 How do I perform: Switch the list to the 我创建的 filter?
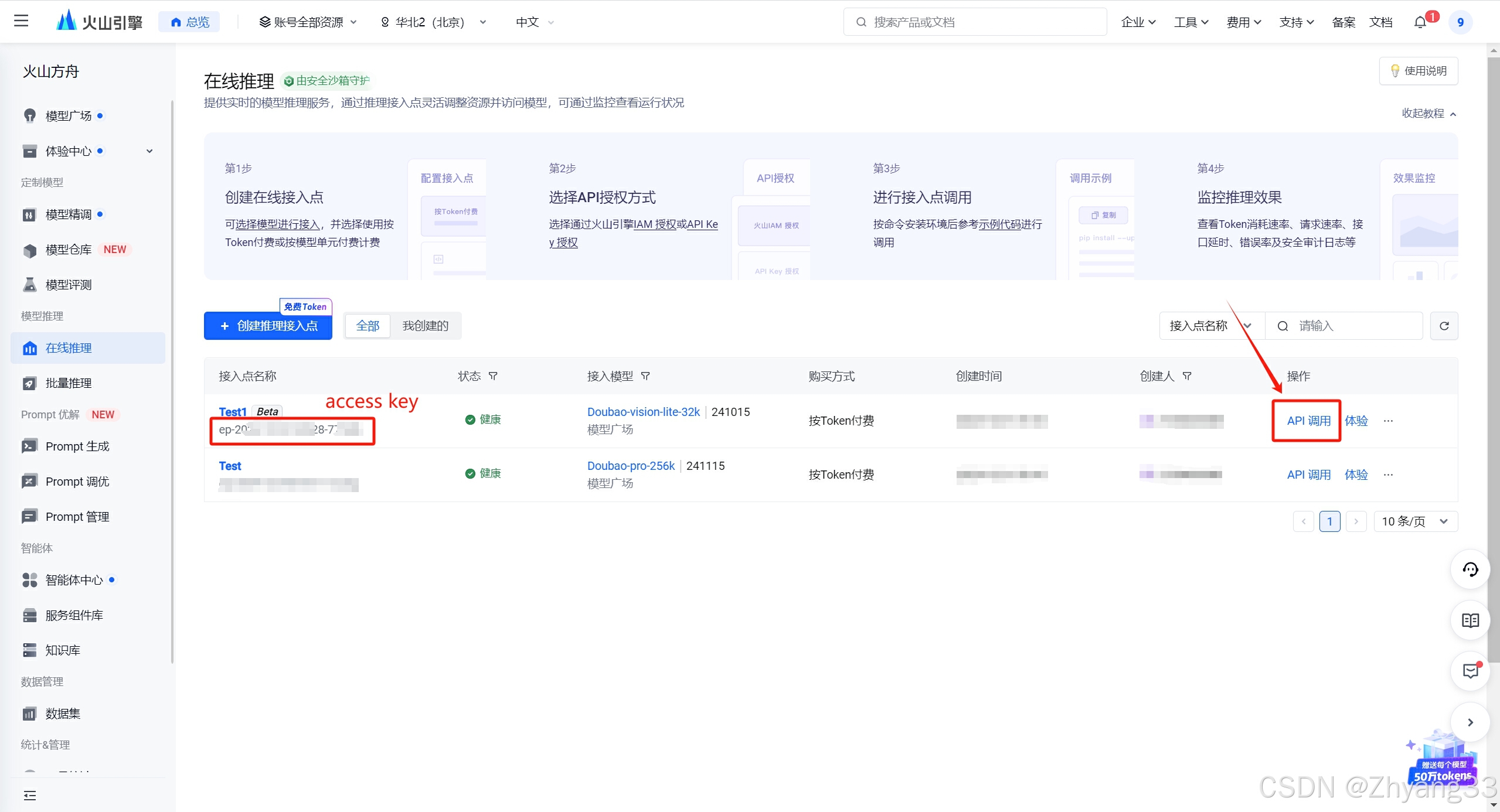[425, 326]
